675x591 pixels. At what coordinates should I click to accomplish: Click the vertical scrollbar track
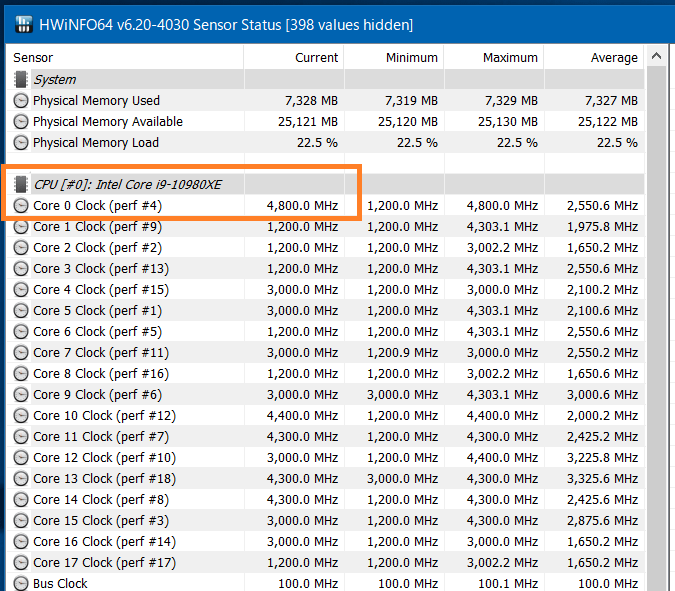coord(656,329)
